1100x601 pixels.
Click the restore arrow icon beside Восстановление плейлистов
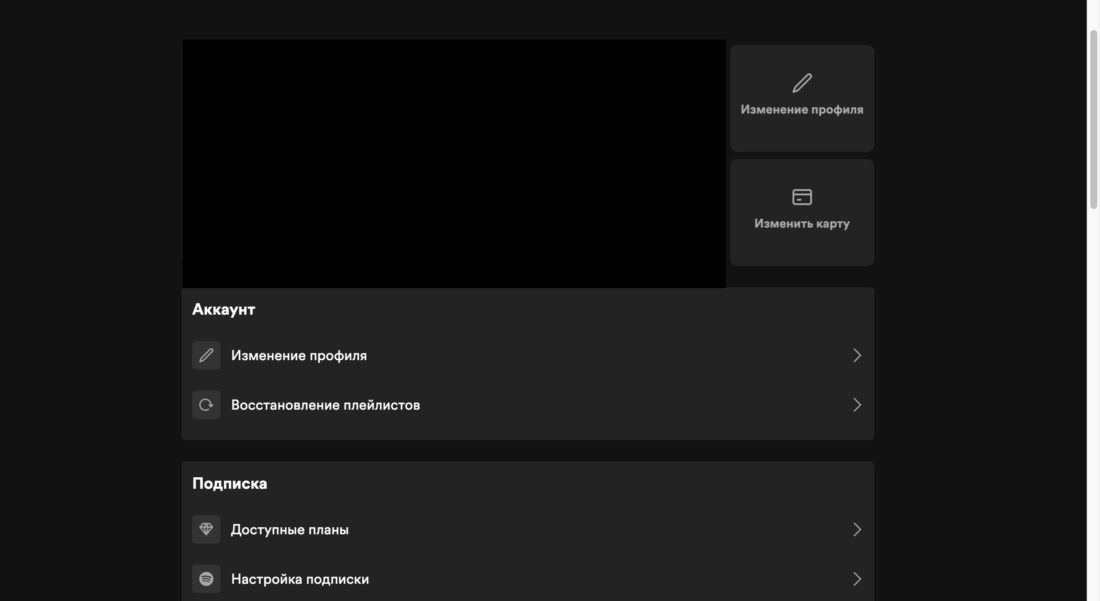click(206, 405)
